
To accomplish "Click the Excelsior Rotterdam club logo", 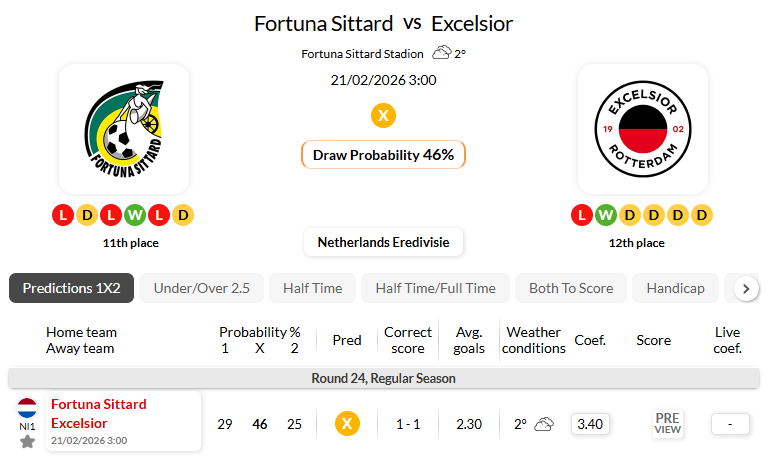I will [x=642, y=128].
